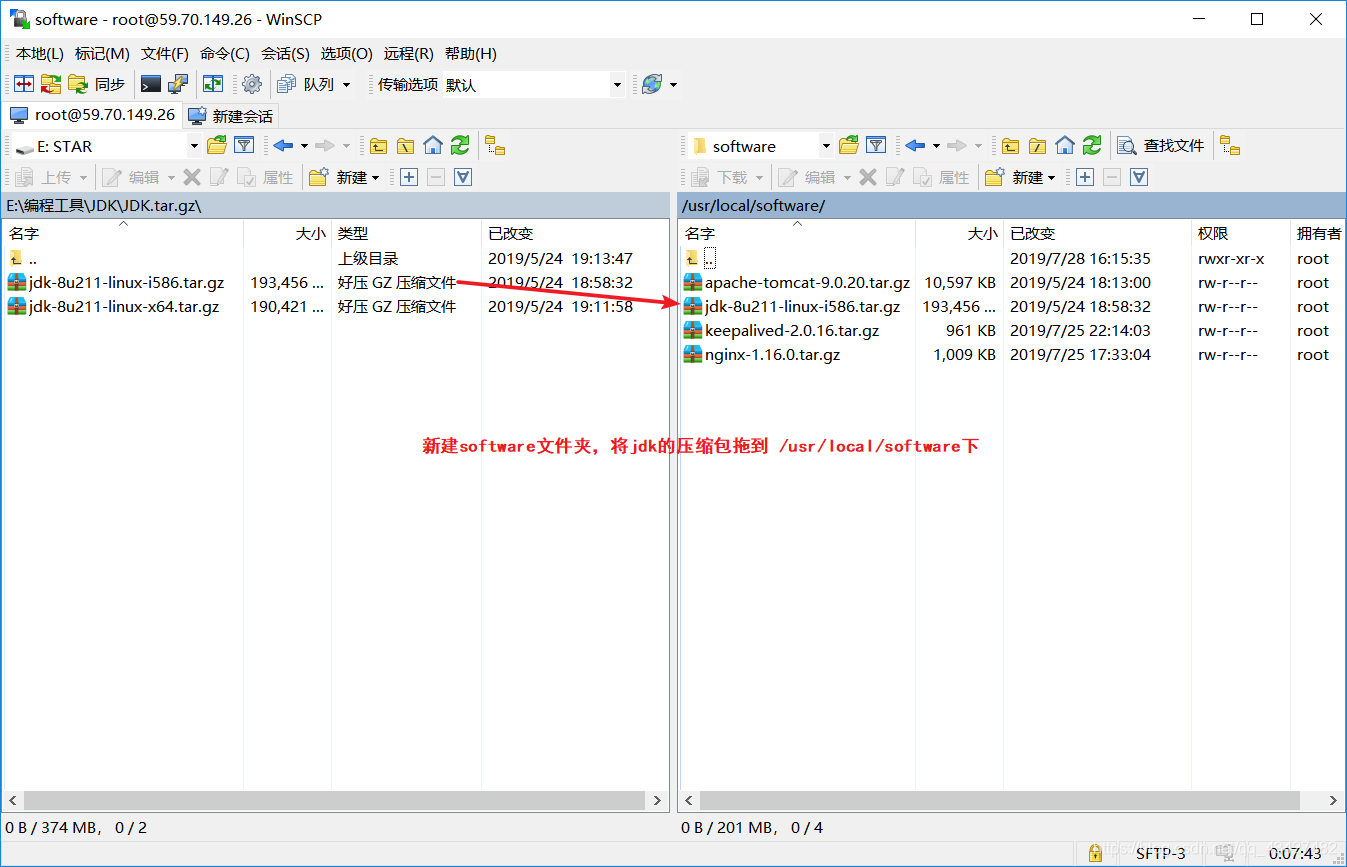The image size is (1347, 867).
Task: Go to local root directory icon
Action: 405,146
